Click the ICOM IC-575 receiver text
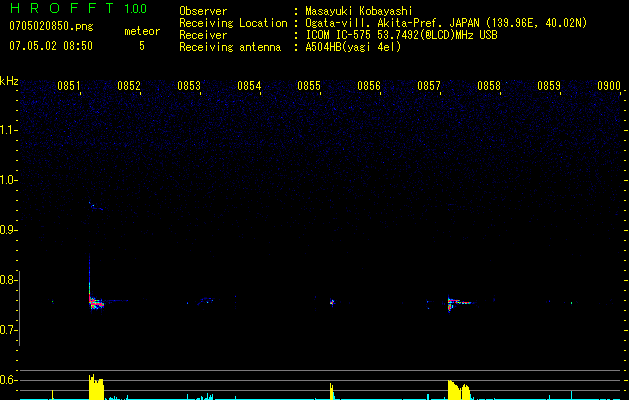Image resolution: width=629 pixels, height=400 pixels. 401,35
